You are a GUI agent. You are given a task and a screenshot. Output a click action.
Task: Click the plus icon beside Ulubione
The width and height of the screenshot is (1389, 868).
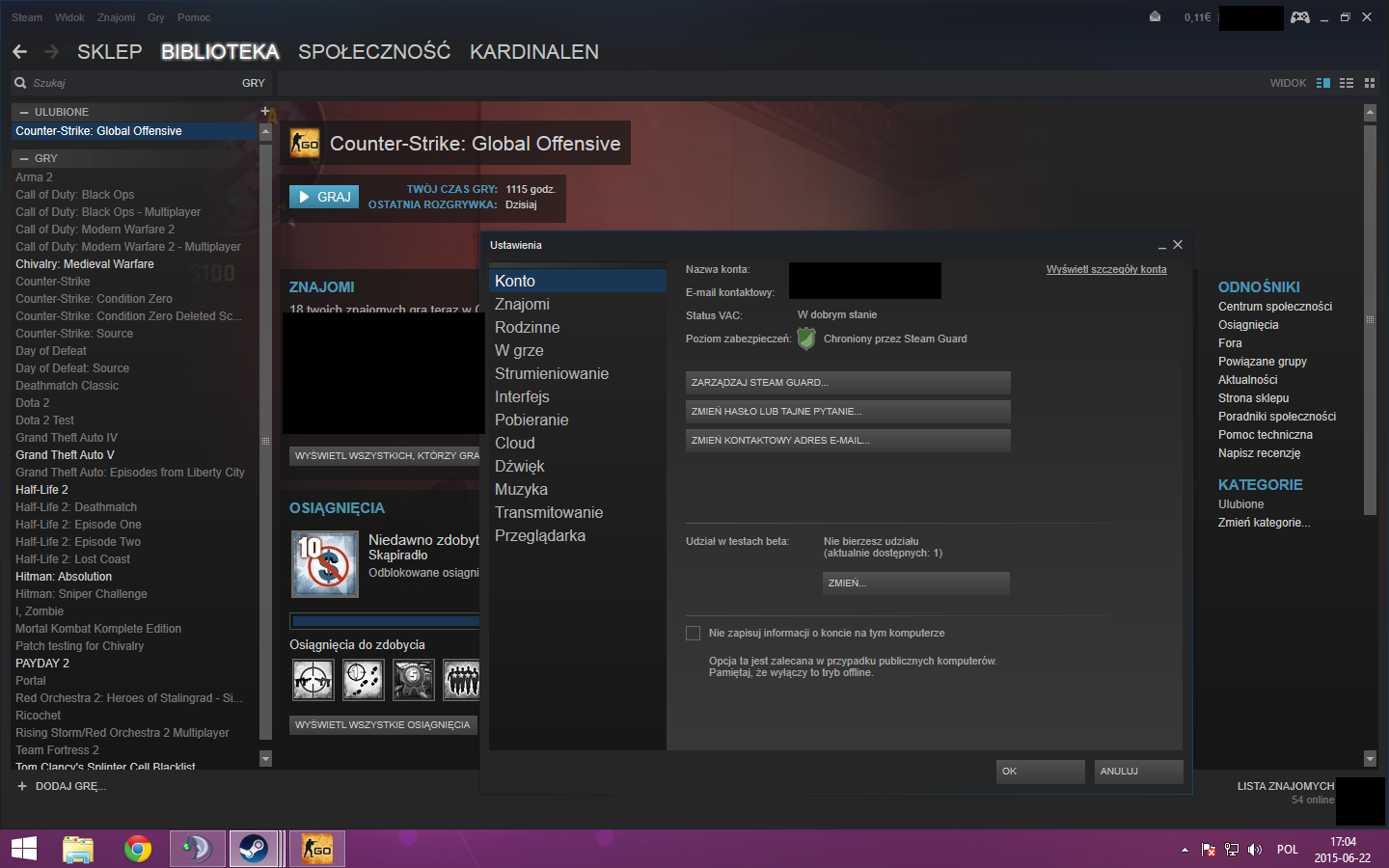click(x=265, y=112)
